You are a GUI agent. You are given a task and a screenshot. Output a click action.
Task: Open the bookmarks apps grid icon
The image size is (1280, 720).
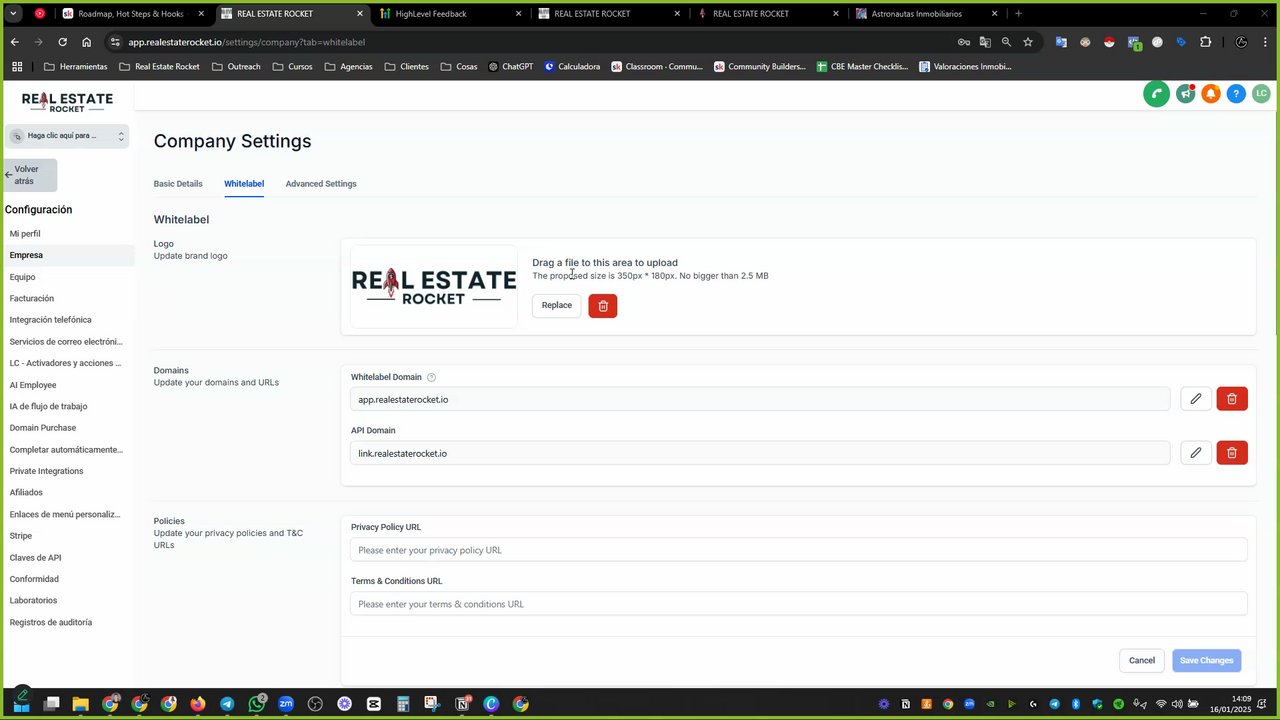click(x=17, y=66)
